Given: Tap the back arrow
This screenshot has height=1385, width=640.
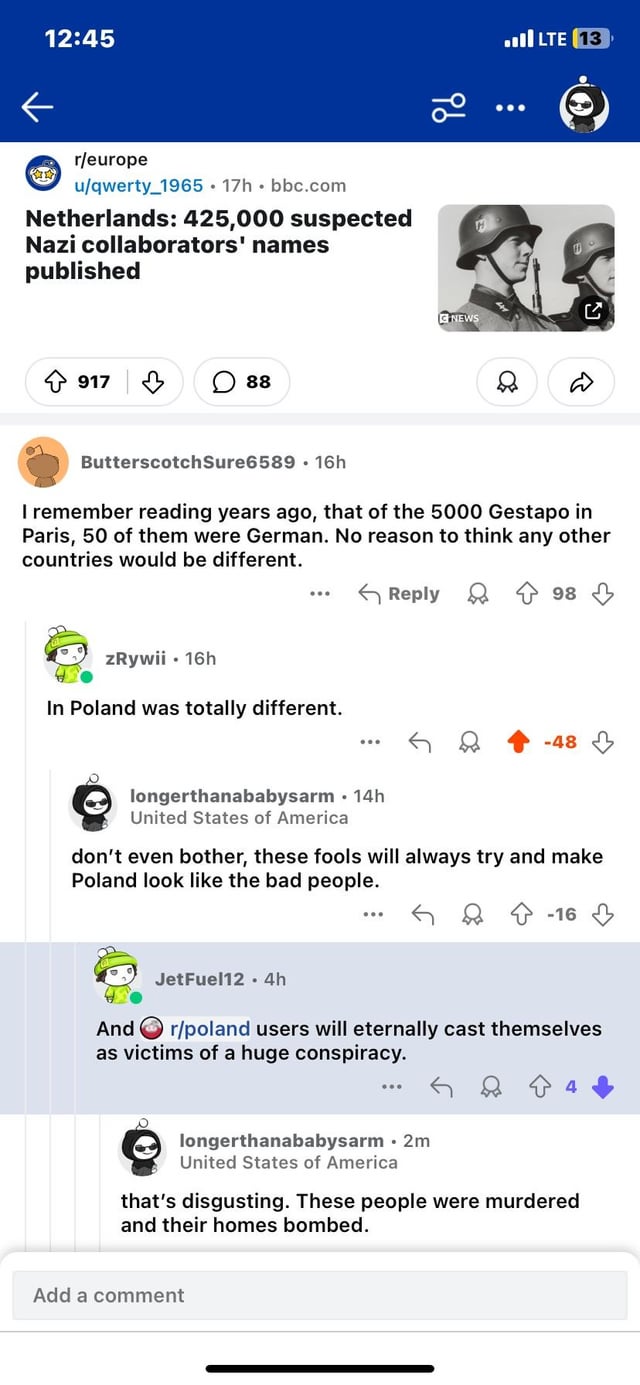Looking at the screenshot, I should coord(37,105).
